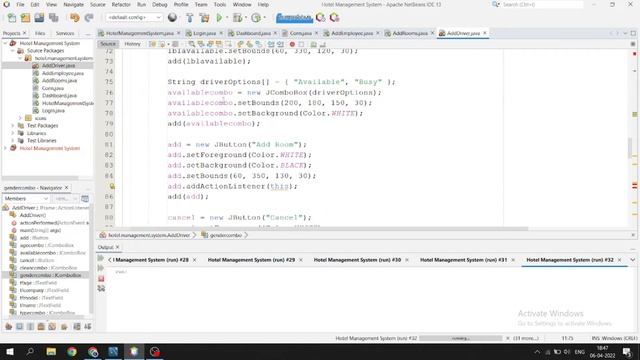Click the blue highlighted toolbar button

point(294,18)
